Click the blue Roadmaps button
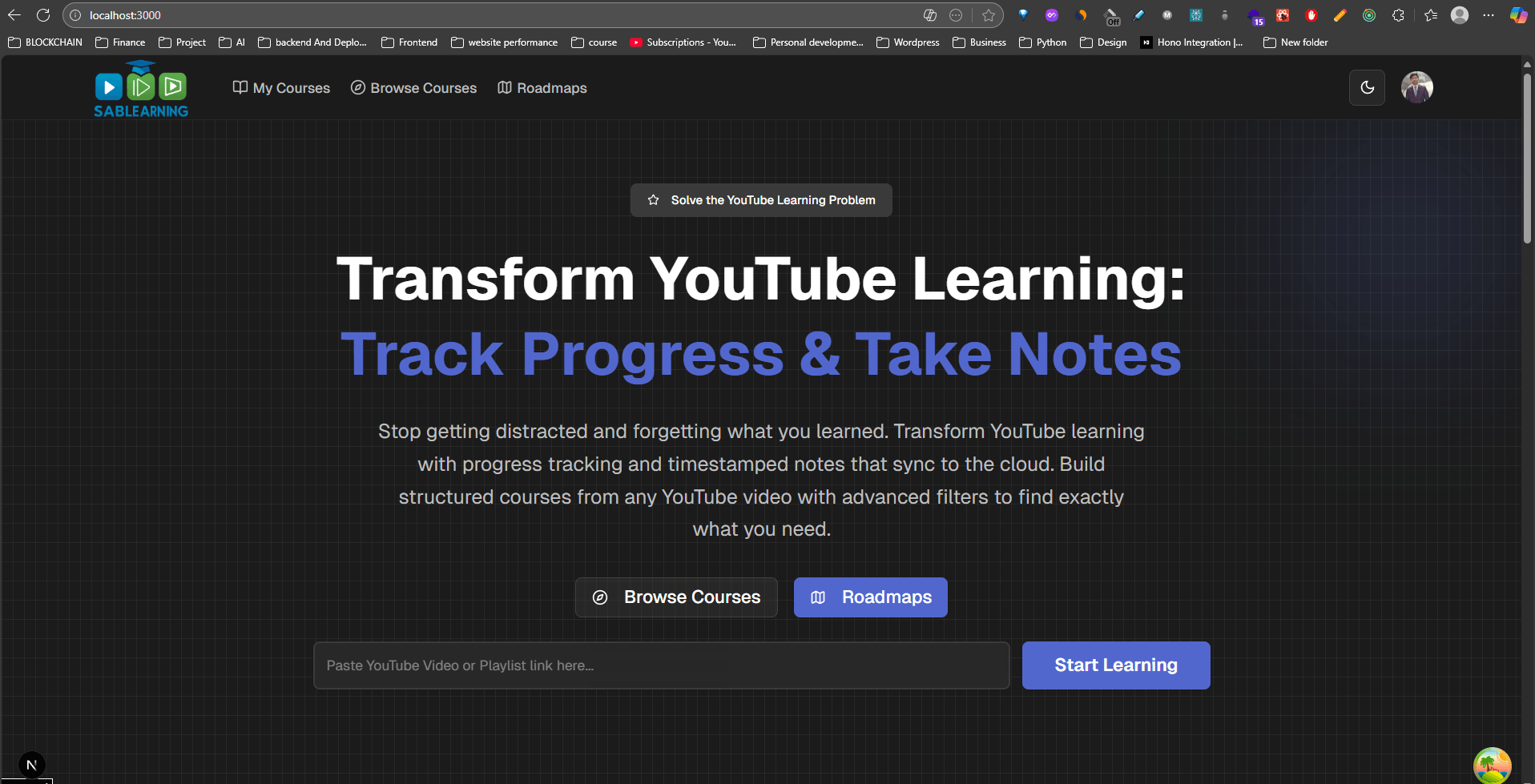The width and height of the screenshot is (1535, 784). (871, 597)
